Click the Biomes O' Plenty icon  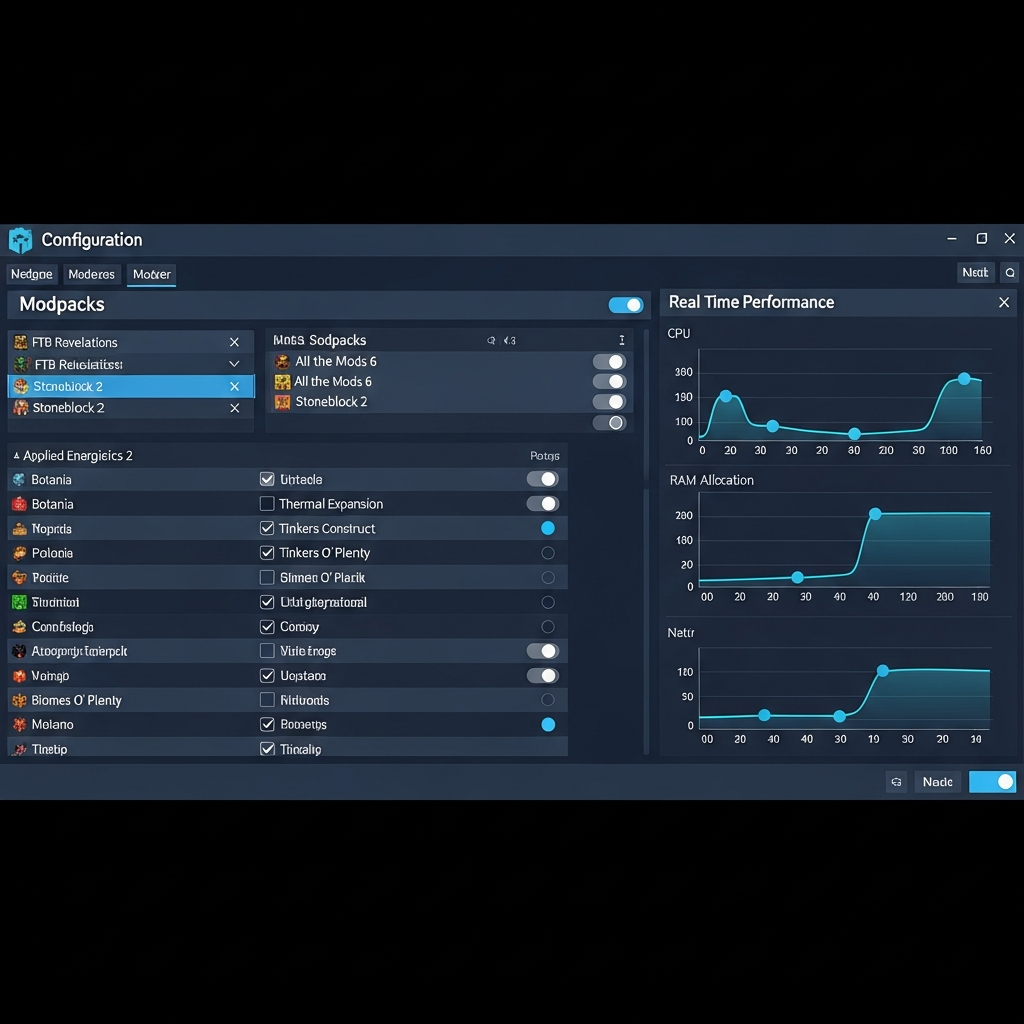20,700
